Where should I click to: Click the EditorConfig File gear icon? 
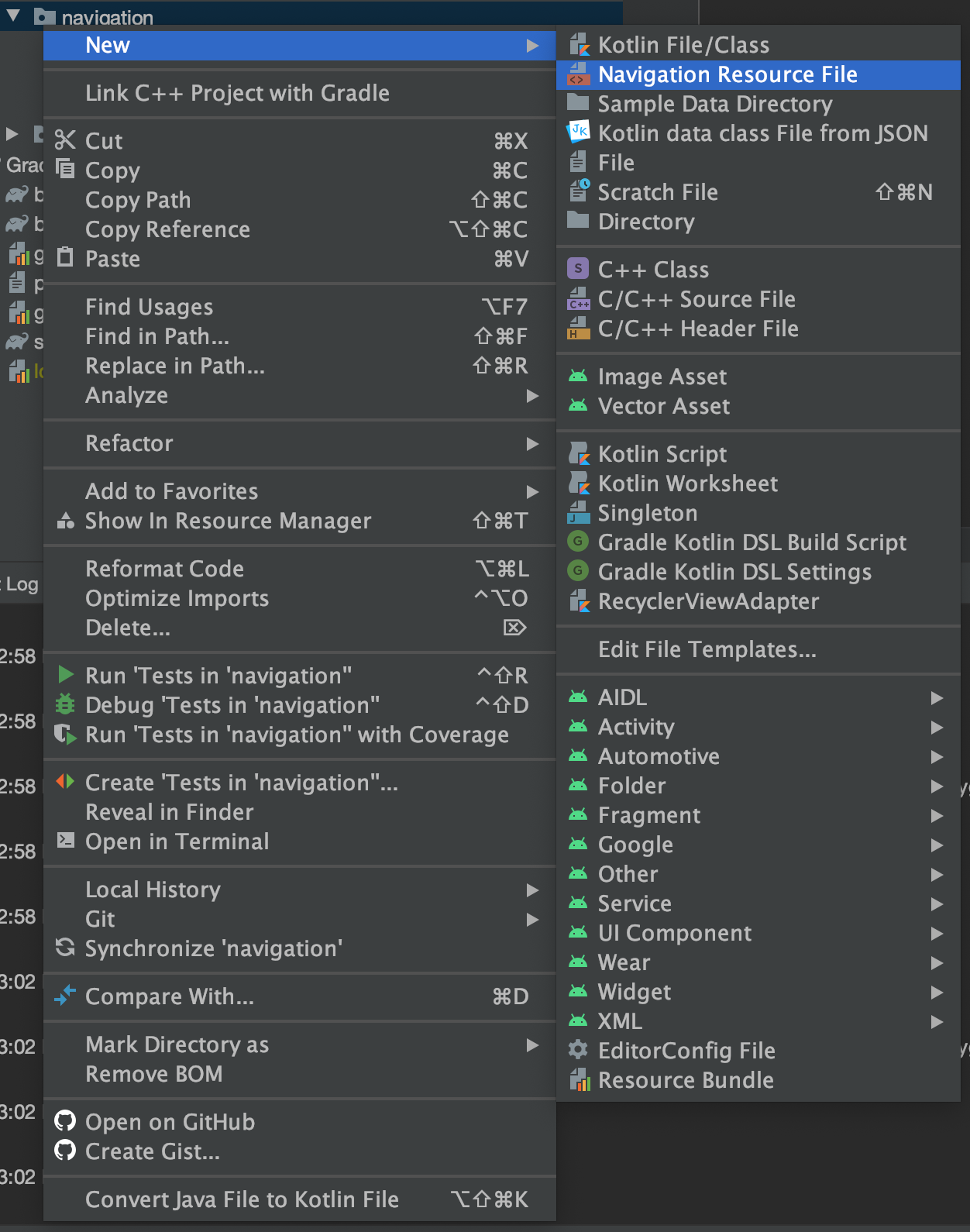pos(578,1050)
